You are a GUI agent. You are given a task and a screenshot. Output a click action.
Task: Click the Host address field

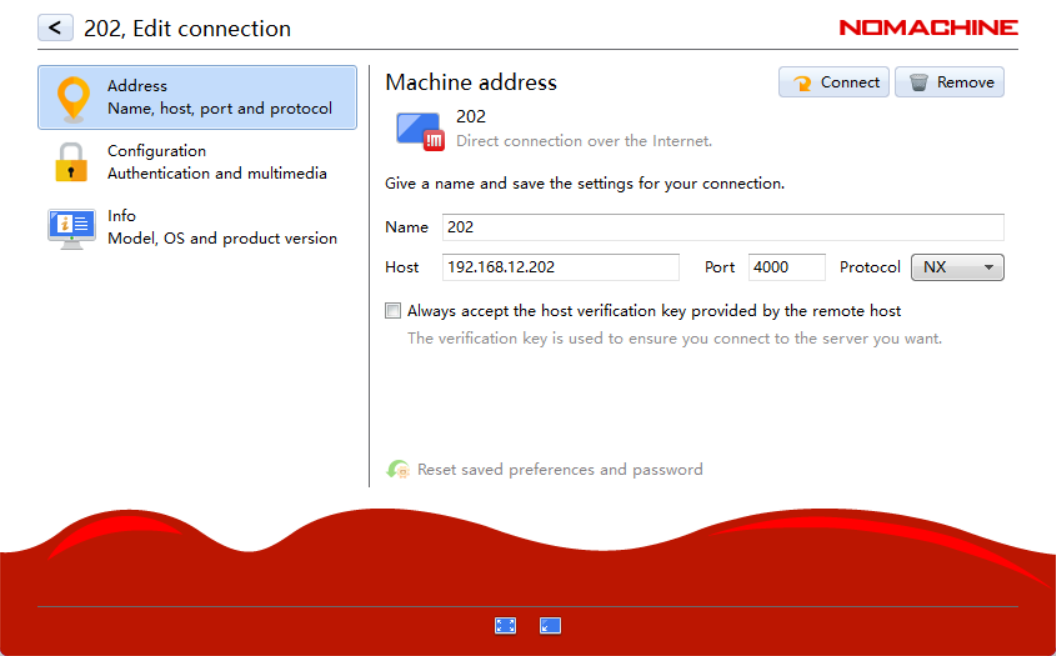pyautogui.click(x=560, y=267)
